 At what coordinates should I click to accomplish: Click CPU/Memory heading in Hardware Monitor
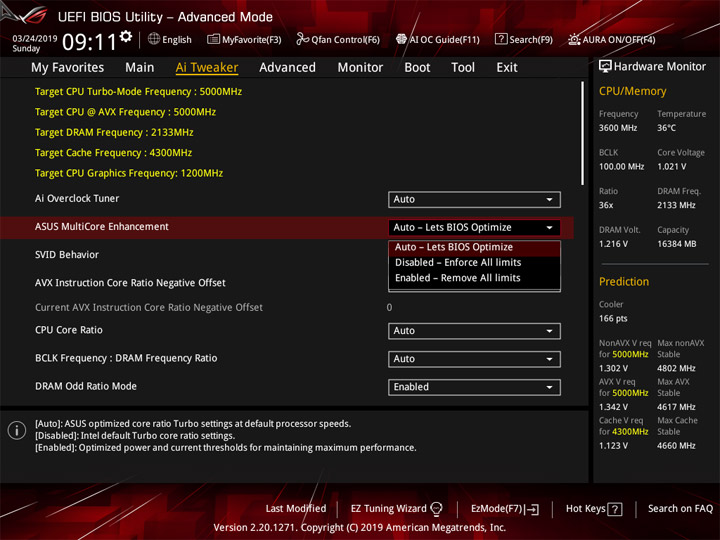(x=632, y=91)
